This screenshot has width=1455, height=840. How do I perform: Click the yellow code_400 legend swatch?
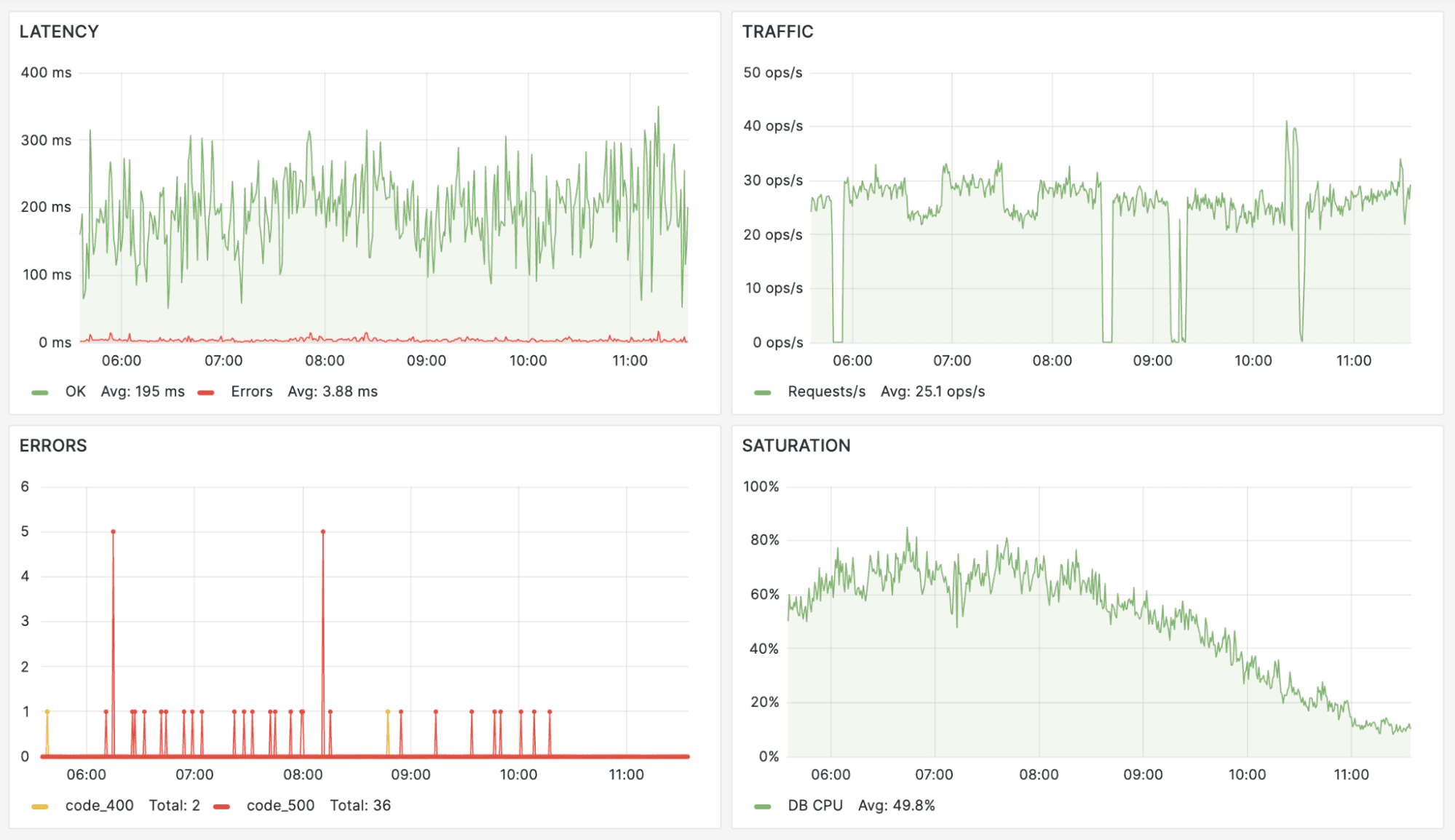coord(40,806)
